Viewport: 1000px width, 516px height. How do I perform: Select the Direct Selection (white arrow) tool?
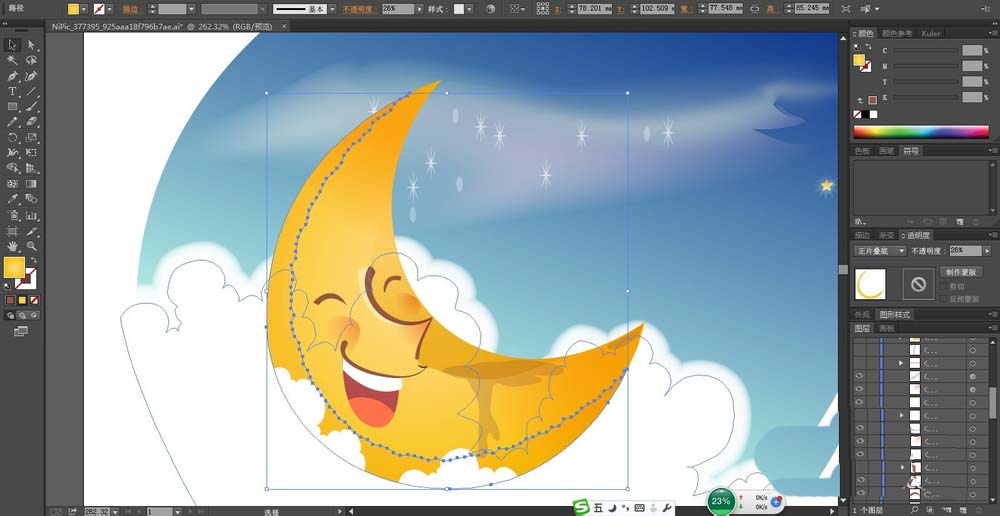[x=31, y=45]
